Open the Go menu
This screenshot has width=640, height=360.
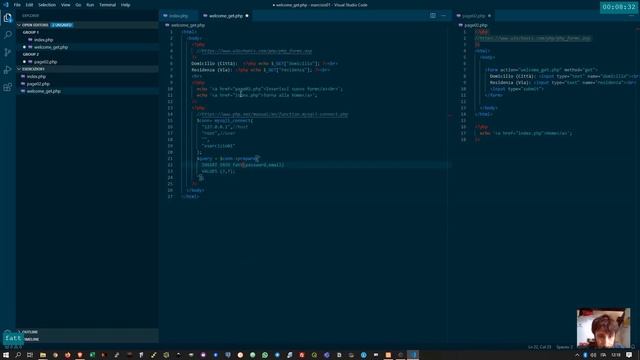pyautogui.click(x=78, y=5)
